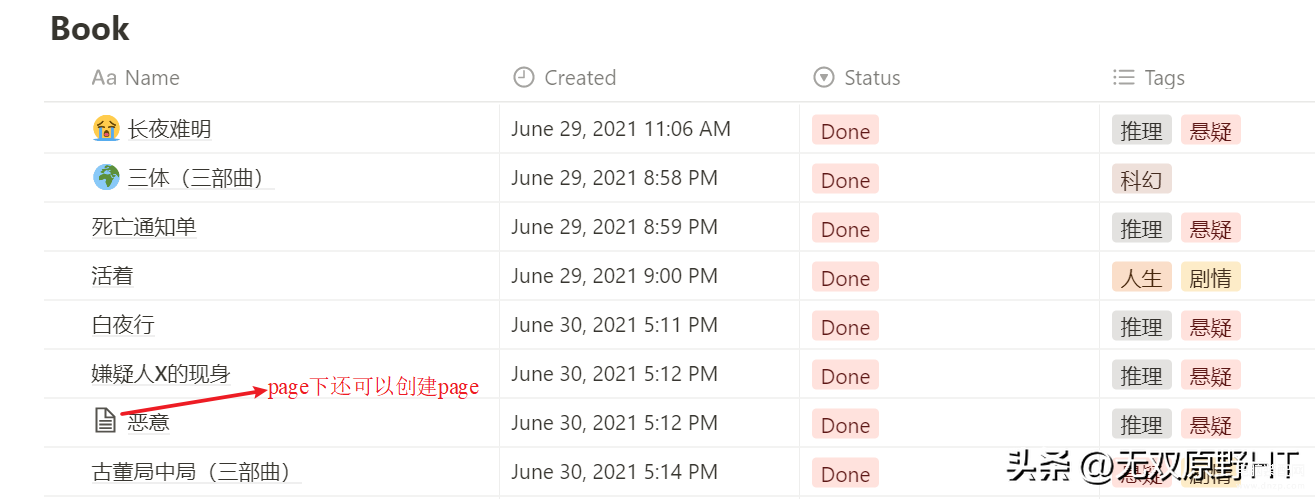Open the Created column header options

(x=650, y=78)
